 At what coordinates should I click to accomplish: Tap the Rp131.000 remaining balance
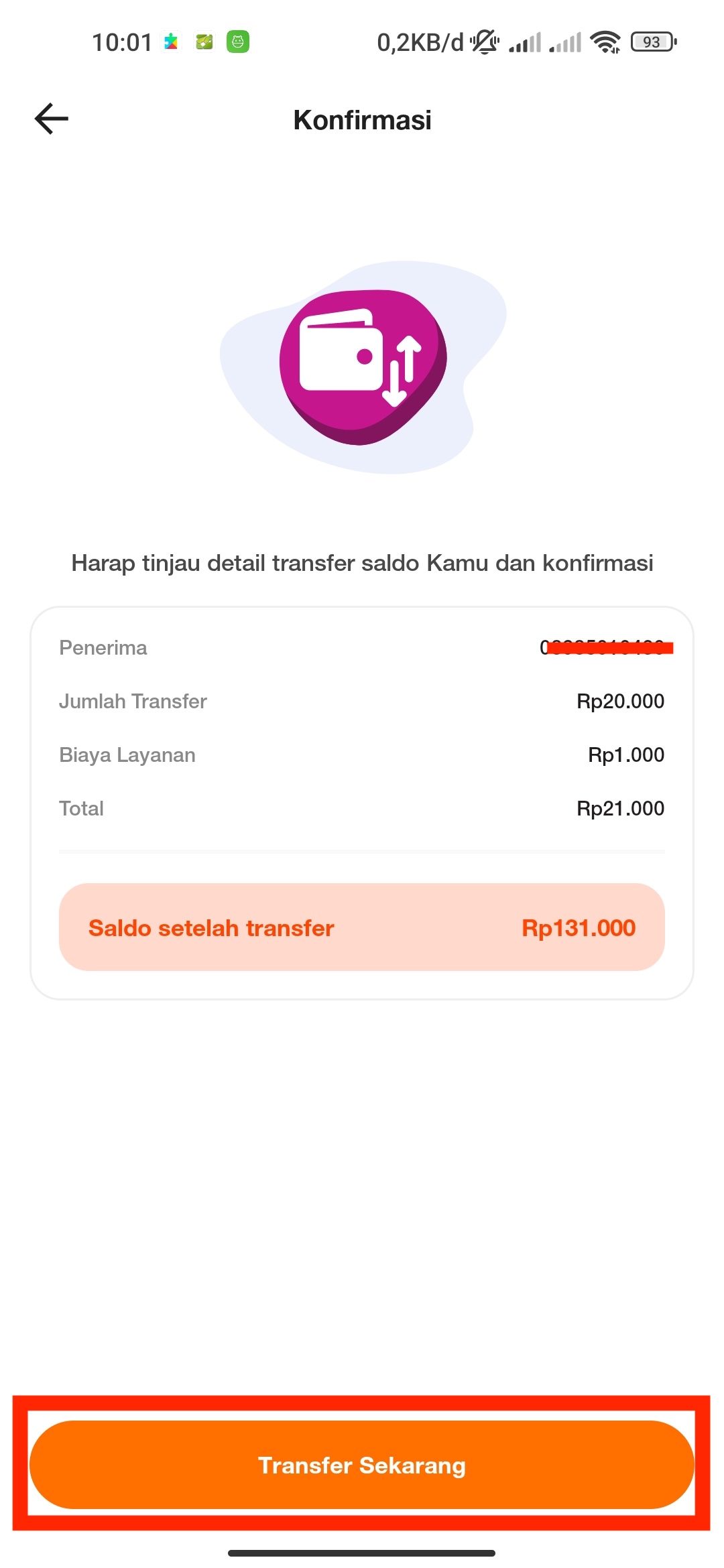tap(579, 927)
